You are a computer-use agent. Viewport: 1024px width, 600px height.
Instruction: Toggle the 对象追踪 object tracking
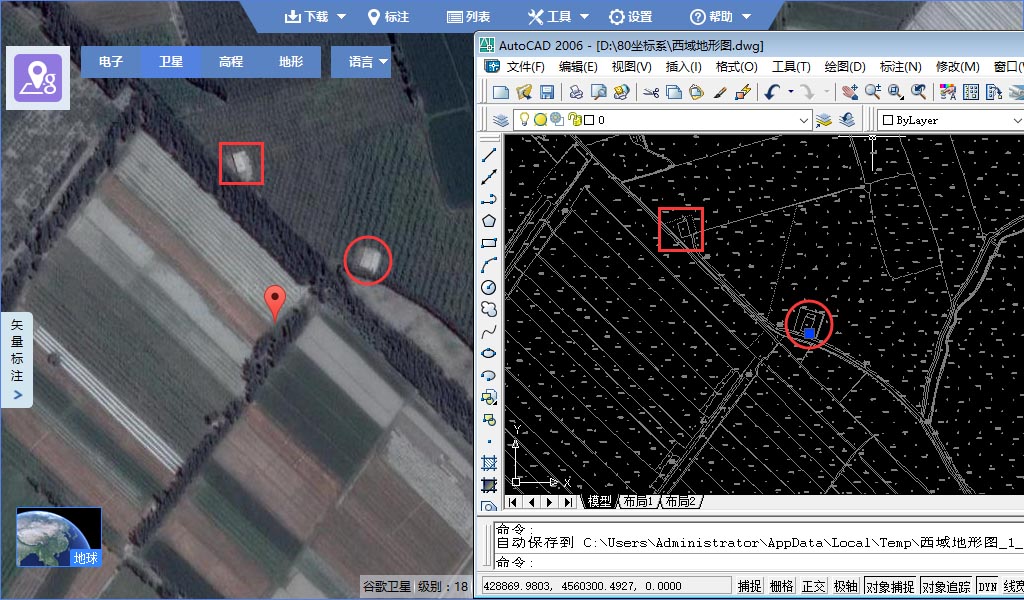[x=946, y=586]
